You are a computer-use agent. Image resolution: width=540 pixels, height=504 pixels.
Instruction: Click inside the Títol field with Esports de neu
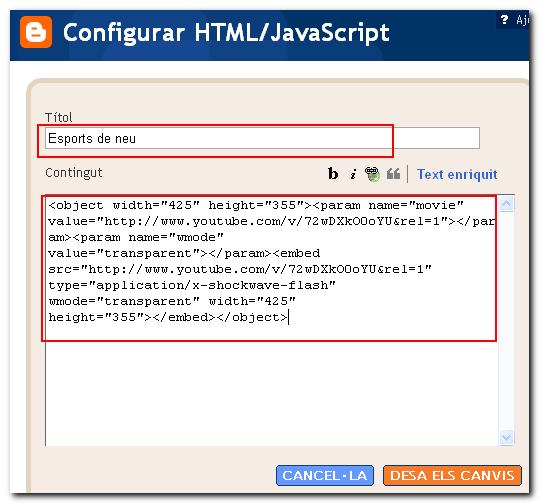click(262, 138)
